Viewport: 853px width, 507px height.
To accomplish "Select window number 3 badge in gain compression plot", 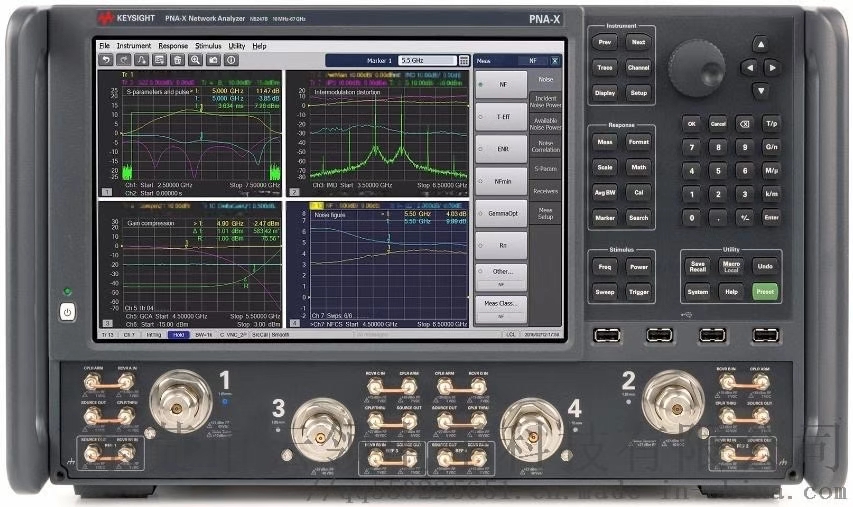I will pos(107,323).
